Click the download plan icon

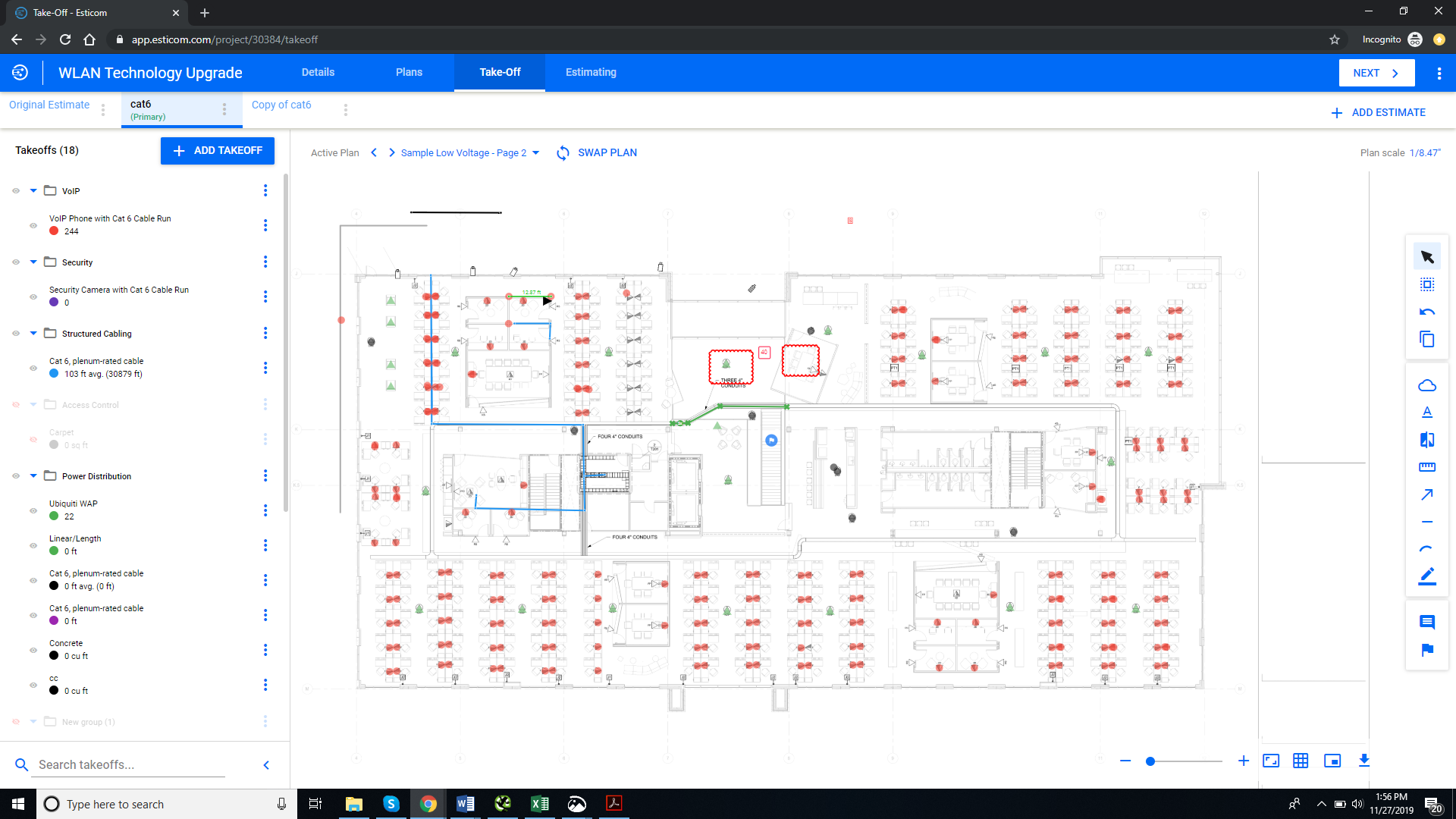point(1363,761)
